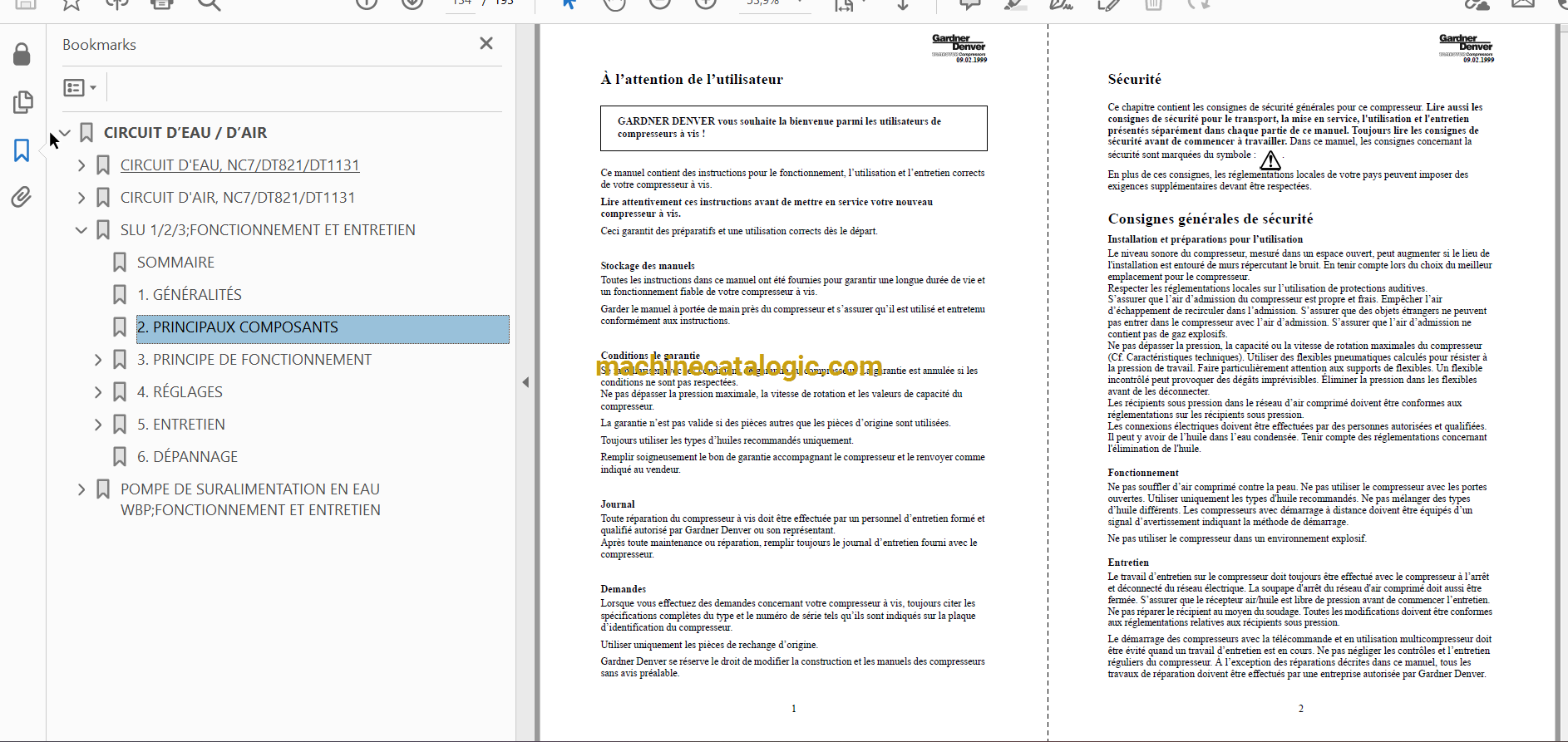The image size is (1568, 742).
Task: Expand CIRCUIT D'EAU, NC7/DT821/DT1131 bookmark
Action: point(81,165)
